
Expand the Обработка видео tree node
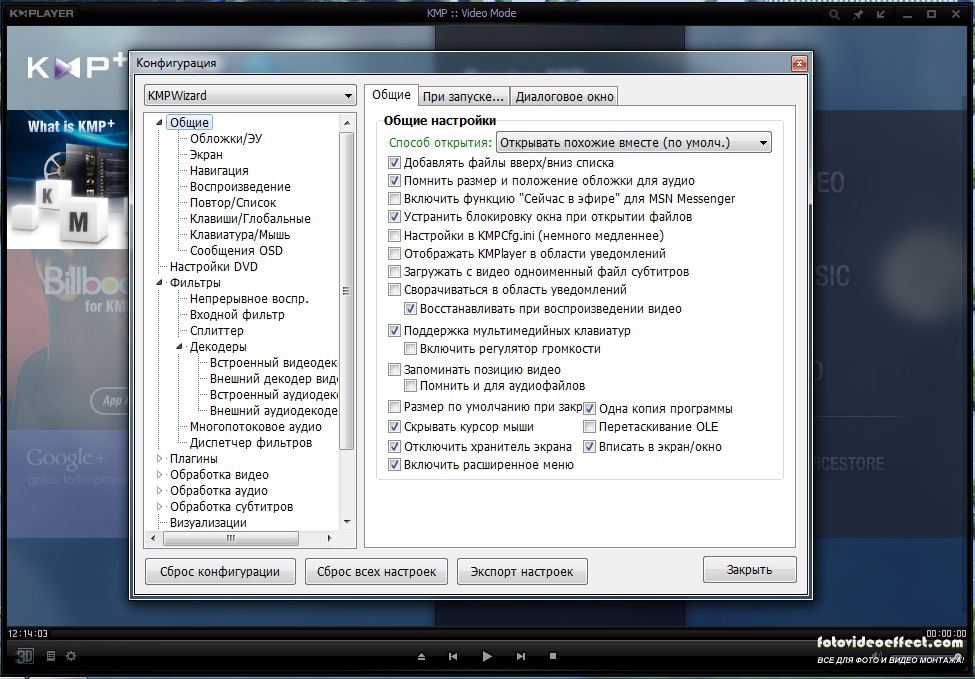(x=160, y=475)
